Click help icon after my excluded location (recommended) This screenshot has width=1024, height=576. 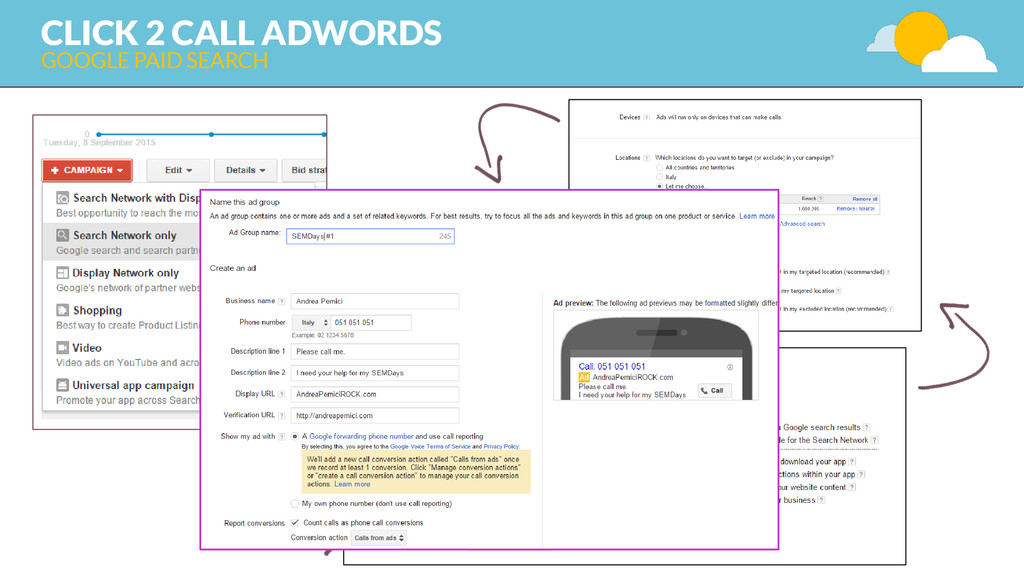point(890,309)
